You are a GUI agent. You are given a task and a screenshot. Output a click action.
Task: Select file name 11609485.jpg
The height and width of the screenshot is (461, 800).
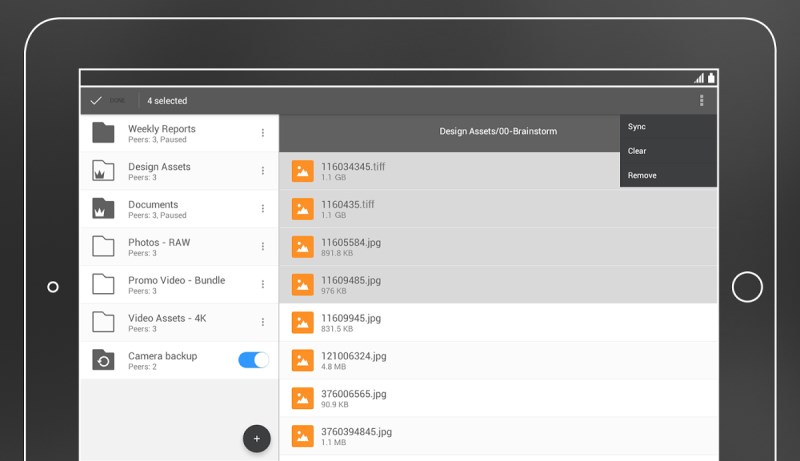351,280
